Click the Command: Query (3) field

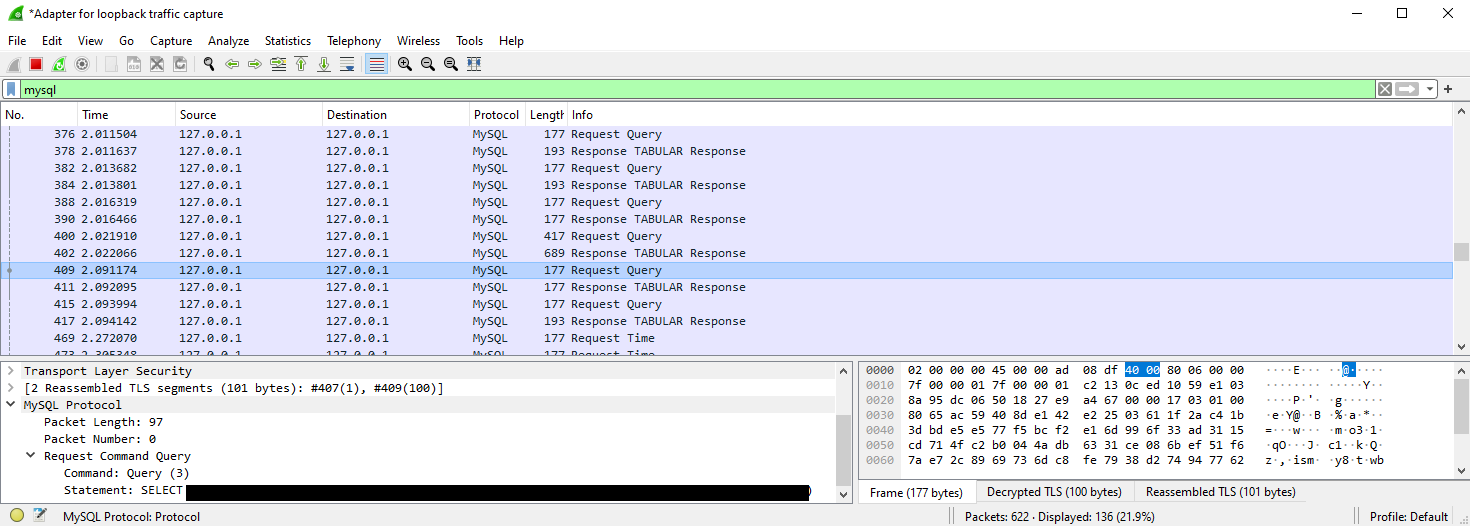[x=126, y=473]
